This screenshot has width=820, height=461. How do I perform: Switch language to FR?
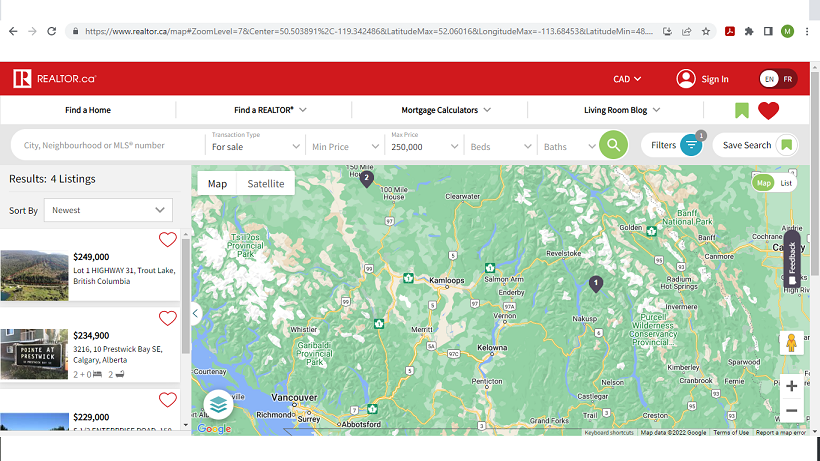click(788, 79)
